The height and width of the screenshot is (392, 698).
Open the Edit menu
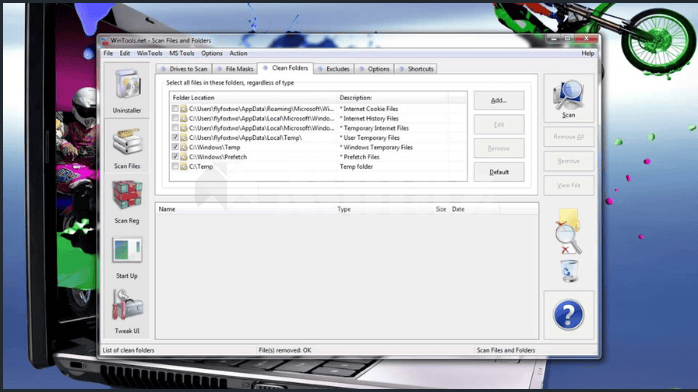click(x=125, y=53)
